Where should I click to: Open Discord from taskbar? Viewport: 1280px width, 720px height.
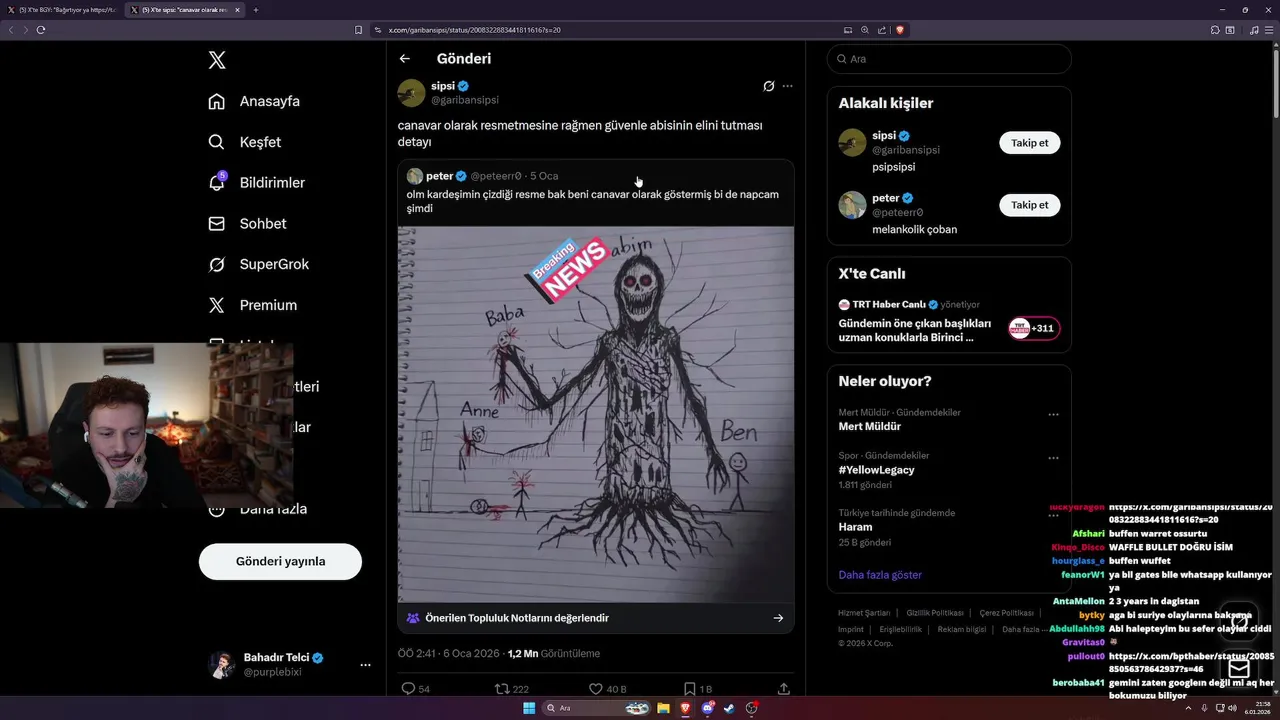[x=708, y=708]
